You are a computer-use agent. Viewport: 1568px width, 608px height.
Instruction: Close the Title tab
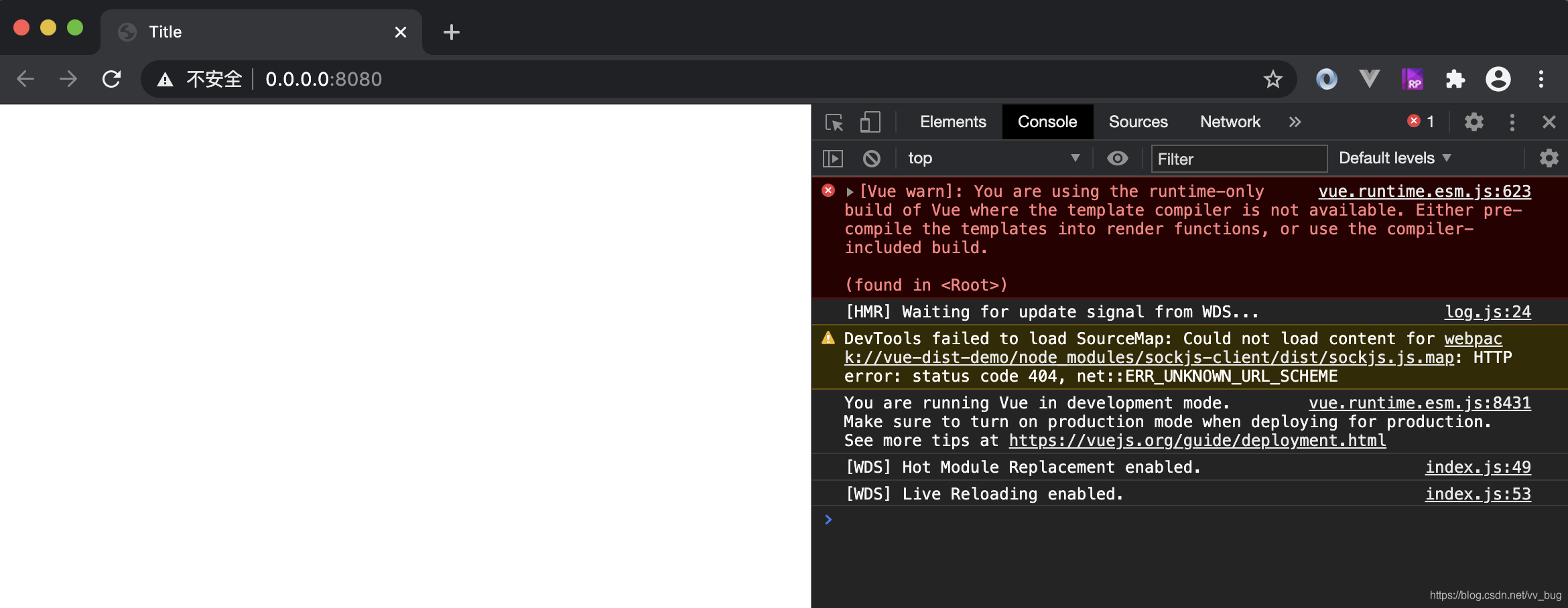tap(401, 32)
